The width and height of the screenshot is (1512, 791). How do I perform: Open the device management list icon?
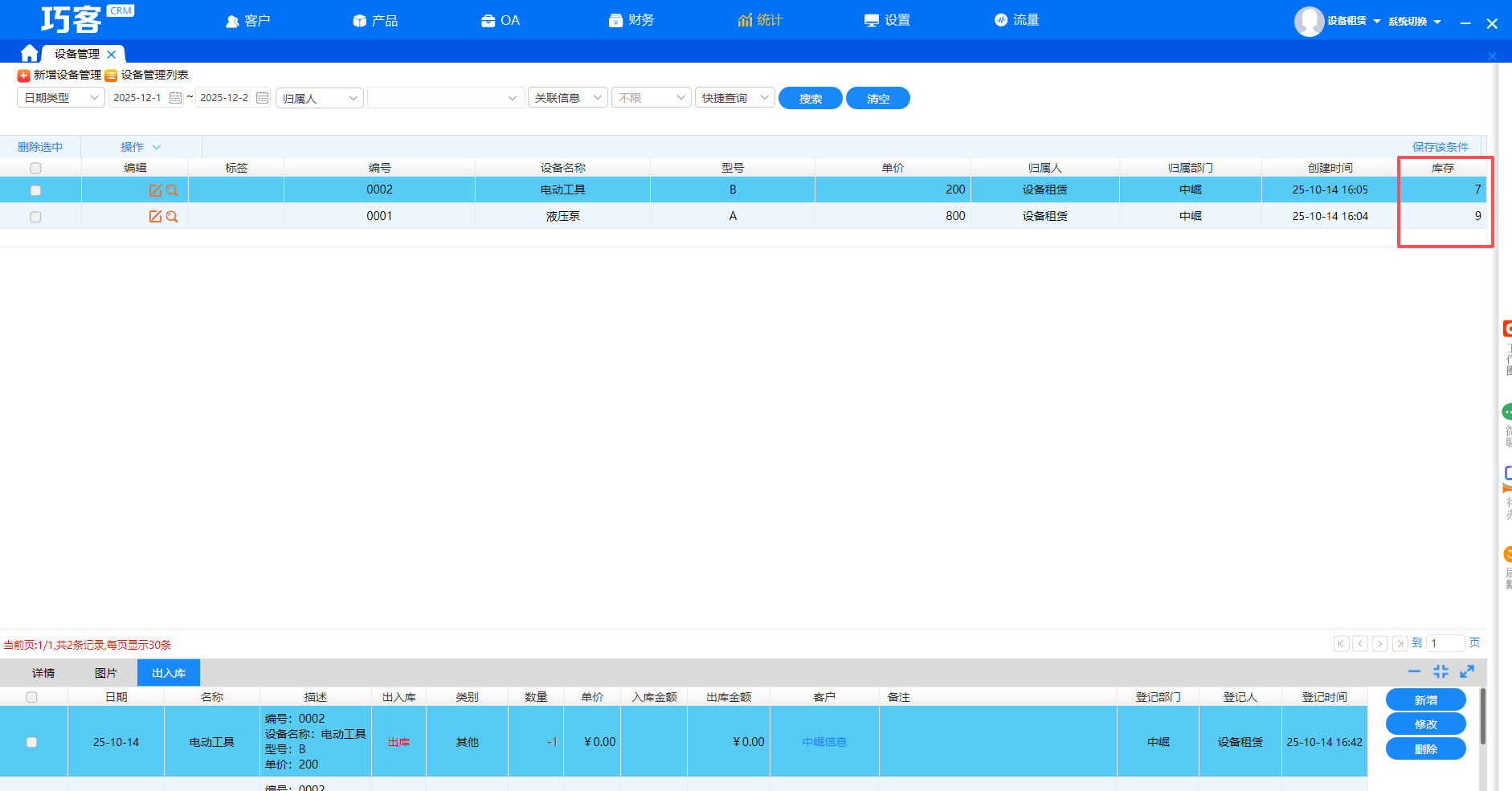(112, 75)
